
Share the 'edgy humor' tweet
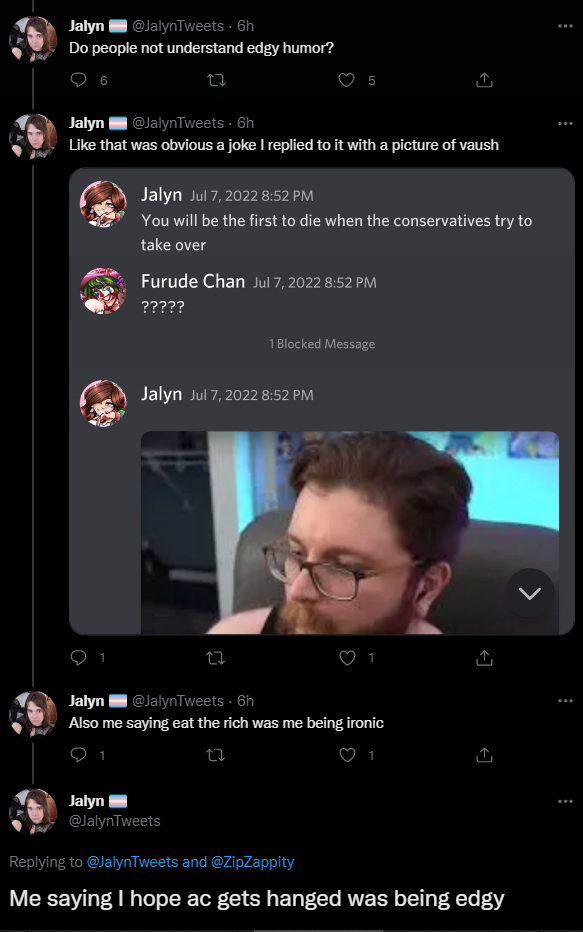[484, 80]
